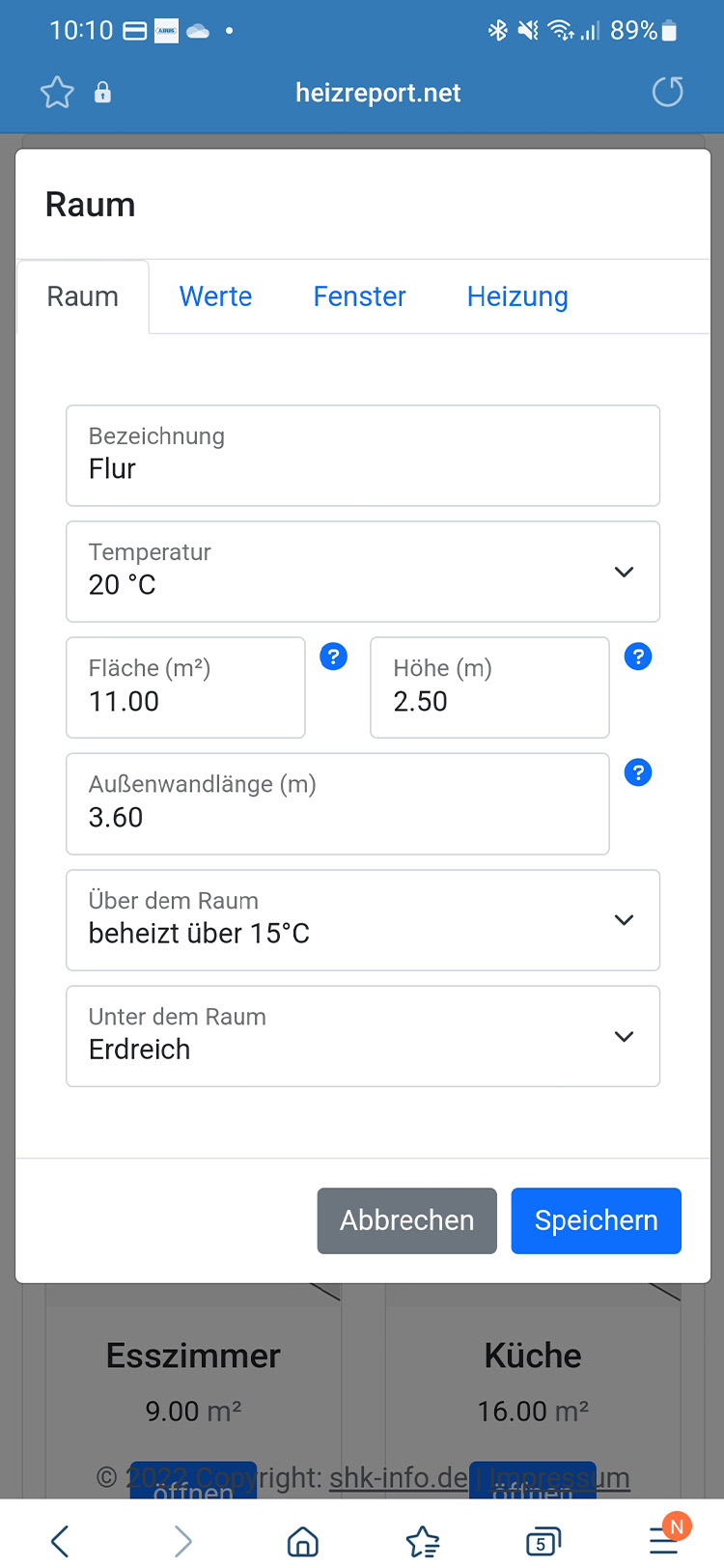Switch to the Werte tab

coord(215,296)
